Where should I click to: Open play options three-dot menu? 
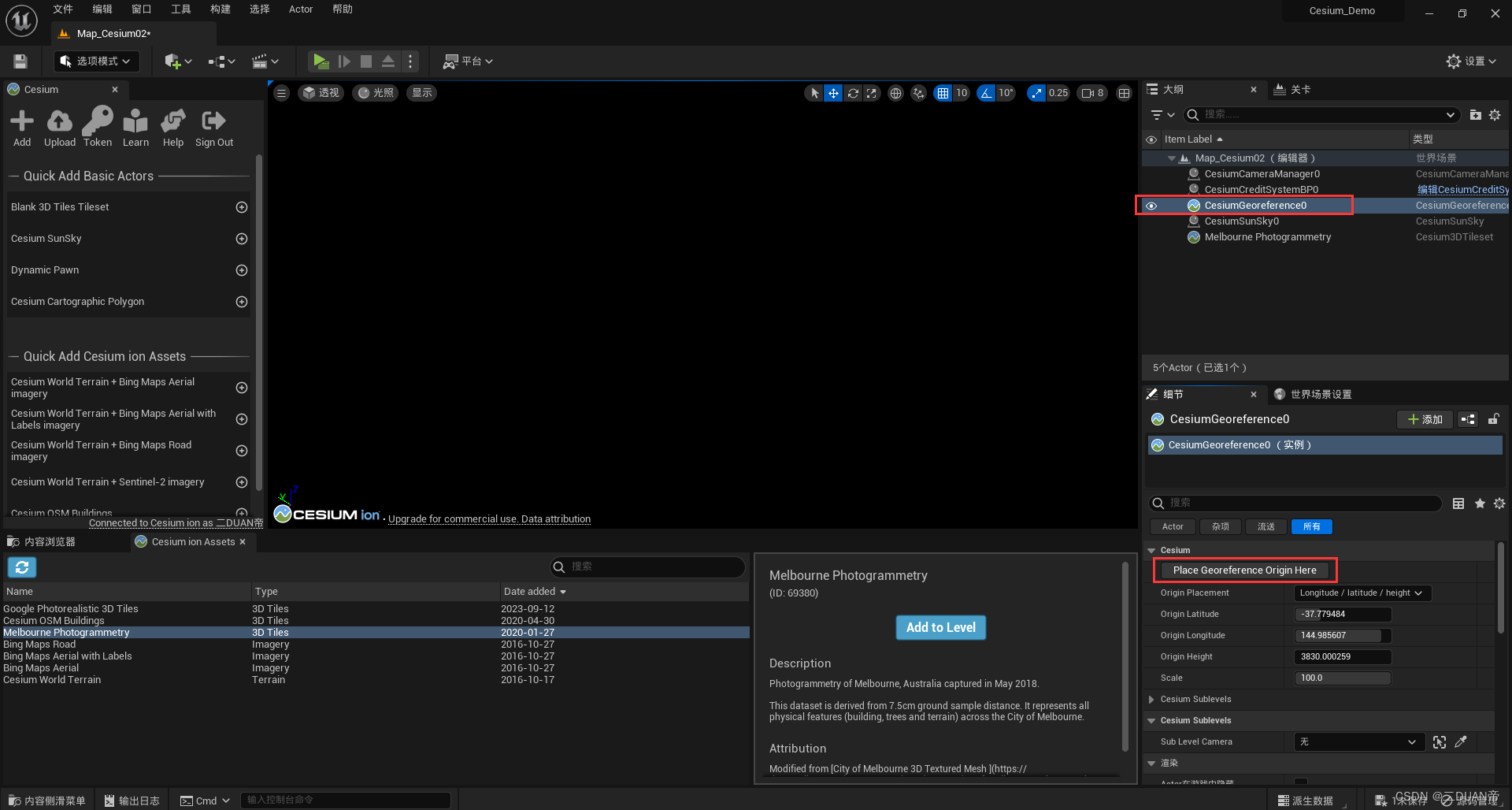[409, 61]
